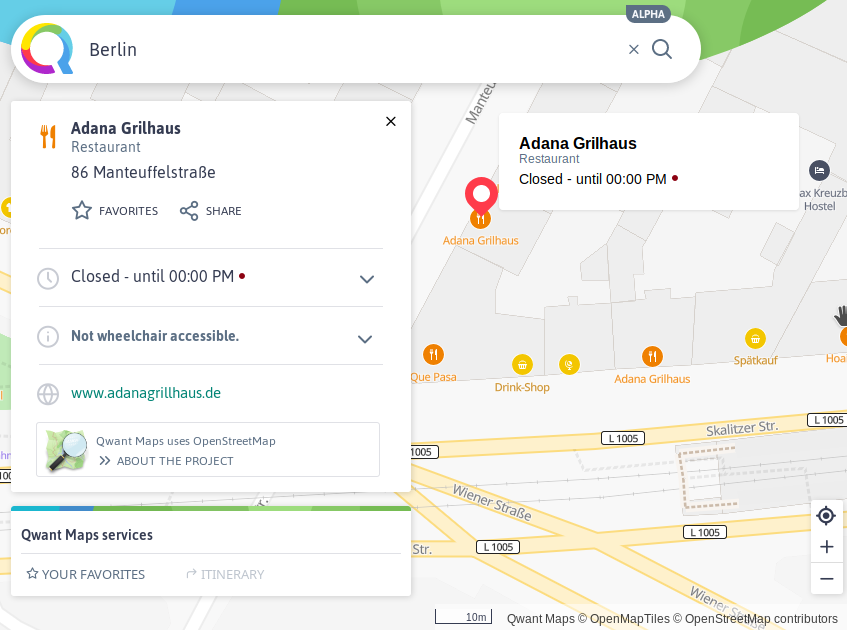
Task: Open Your Favorites list
Action: coord(86,574)
